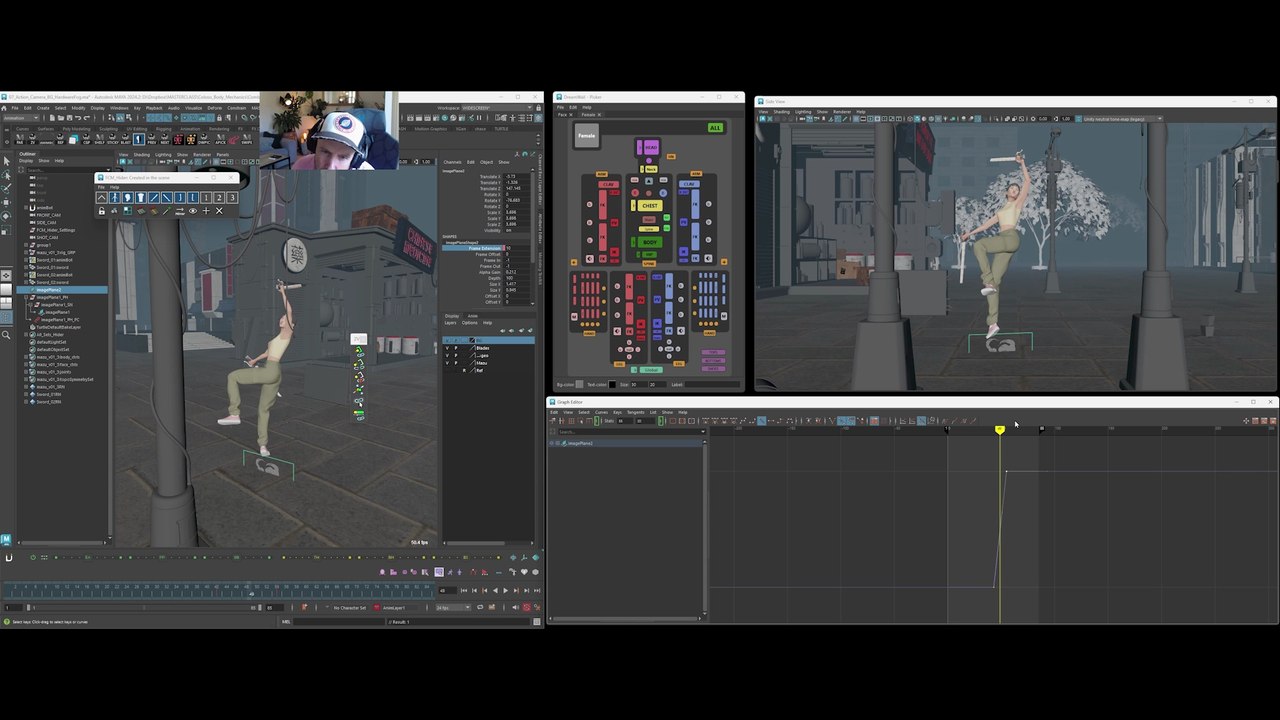This screenshot has height=720, width=1280.
Task: Click preset number 1 in FCM_Hider
Action: [206, 198]
